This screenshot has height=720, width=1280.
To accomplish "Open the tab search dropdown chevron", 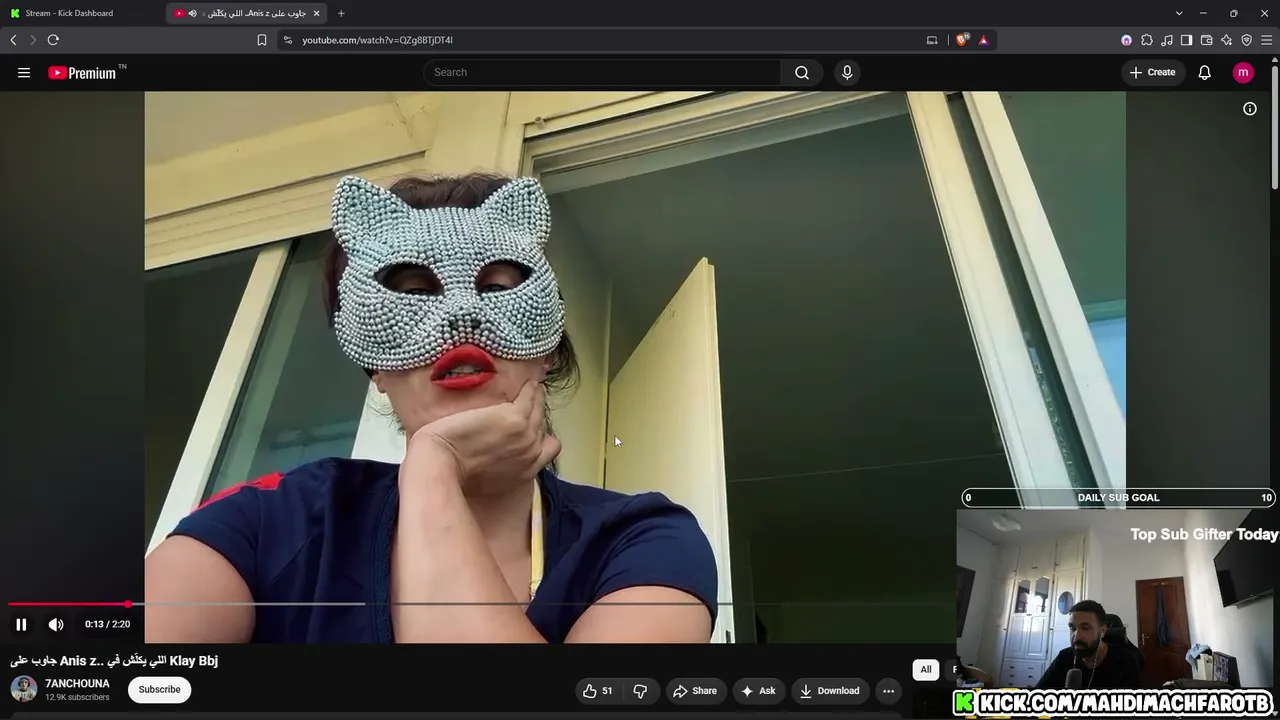I will 1179,13.
